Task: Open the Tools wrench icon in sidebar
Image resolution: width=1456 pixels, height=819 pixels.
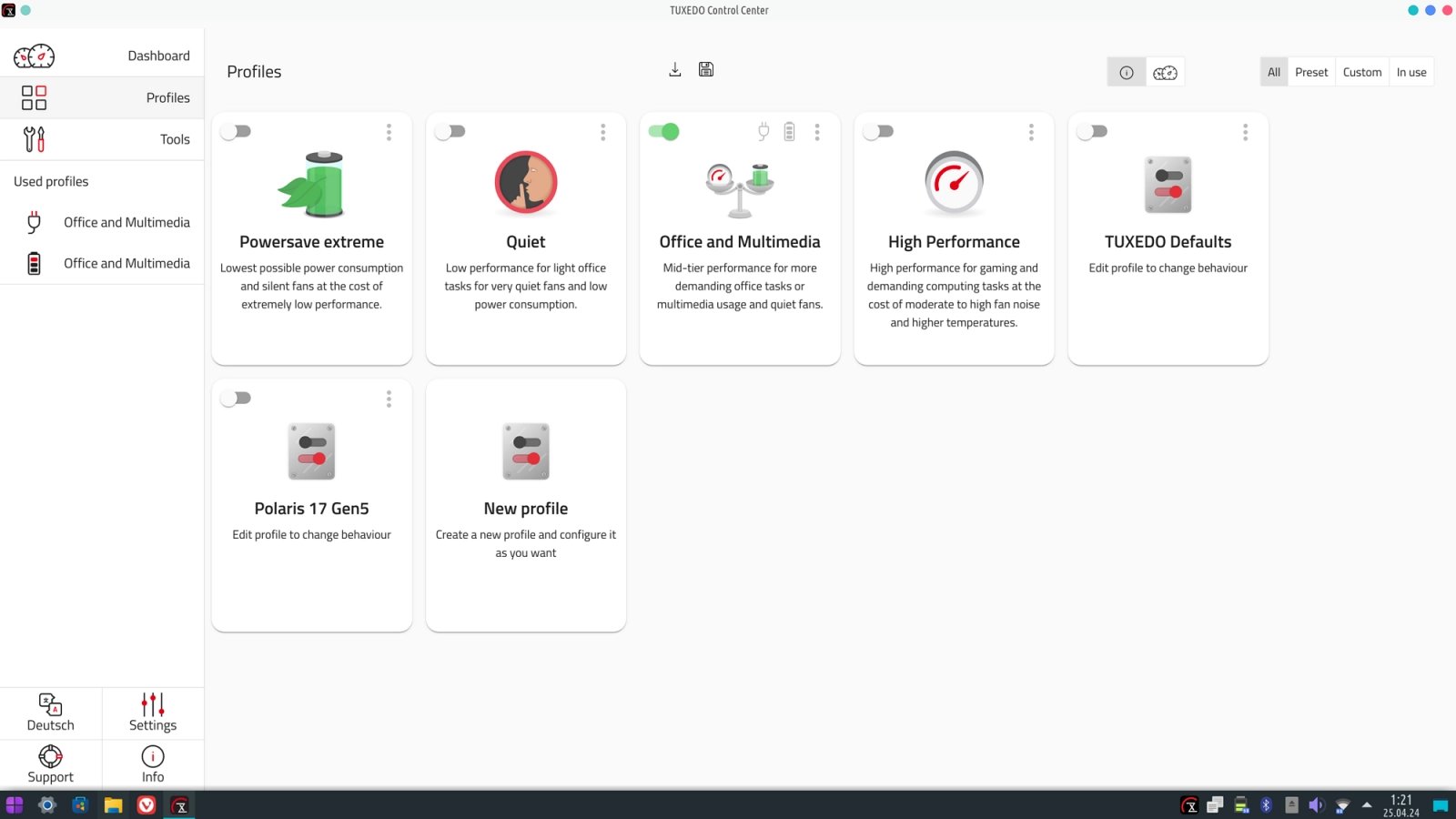Action: (x=34, y=139)
